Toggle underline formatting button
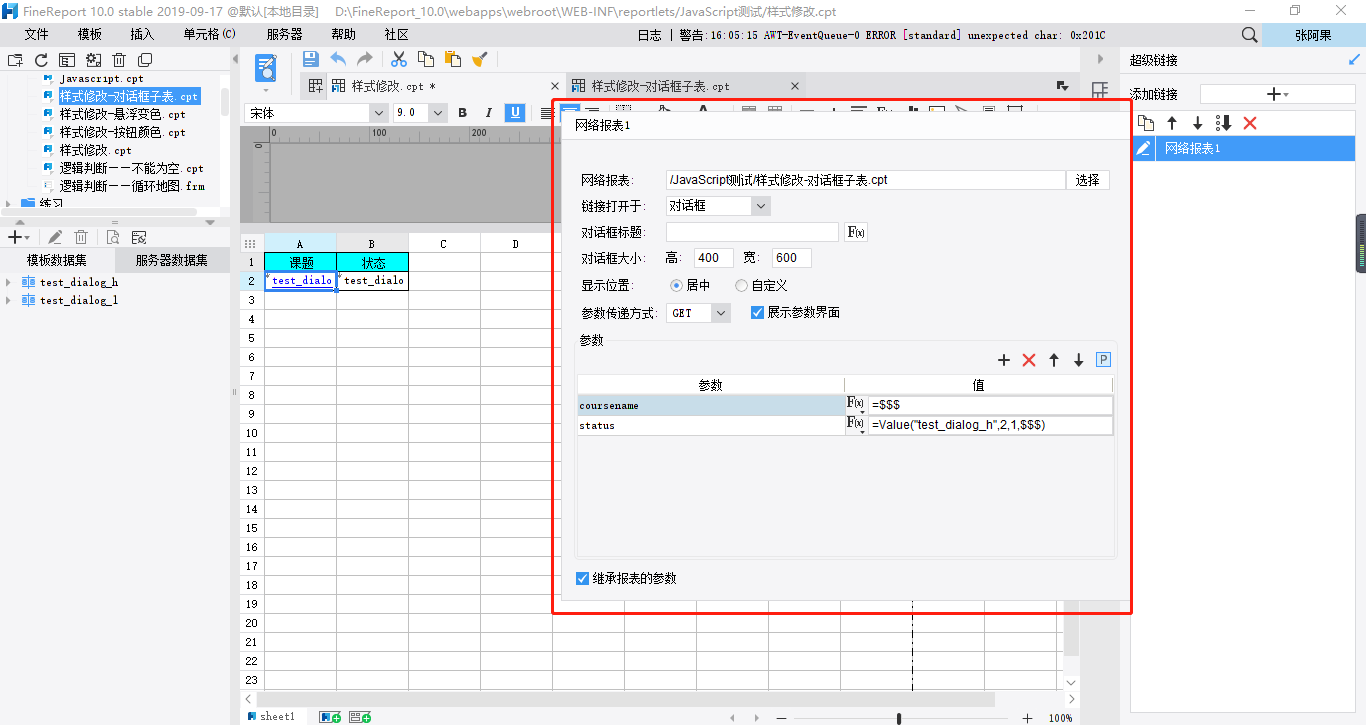 coord(515,113)
